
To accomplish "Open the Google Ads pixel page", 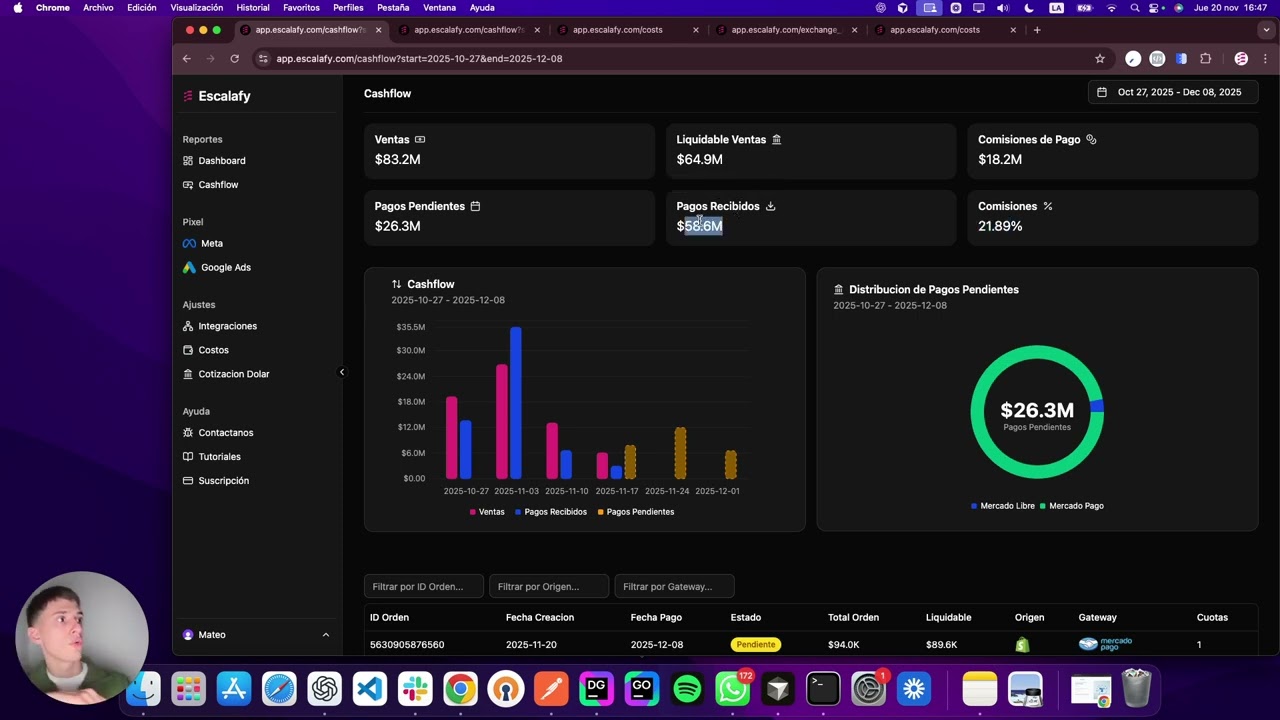I will [x=217, y=267].
